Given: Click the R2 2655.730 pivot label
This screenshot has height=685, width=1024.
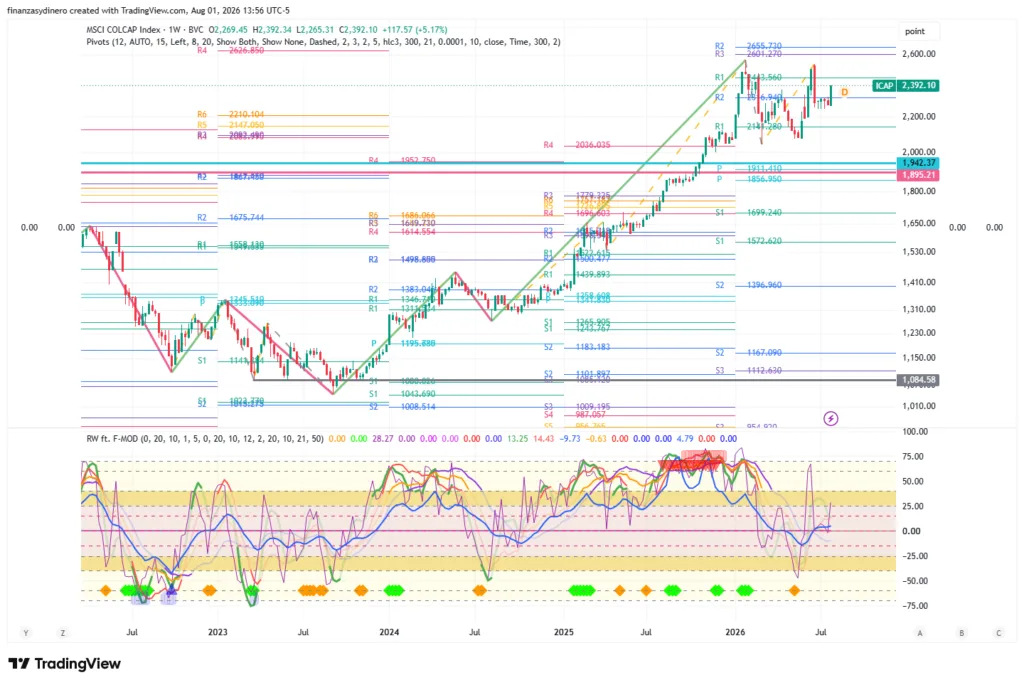Looking at the screenshot, I should tap(748, 46).
